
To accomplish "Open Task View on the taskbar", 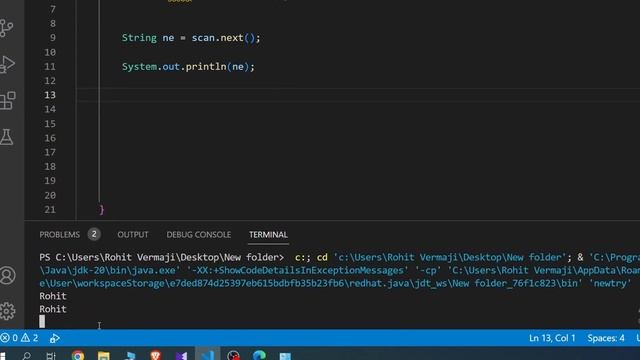I will 51,356.
